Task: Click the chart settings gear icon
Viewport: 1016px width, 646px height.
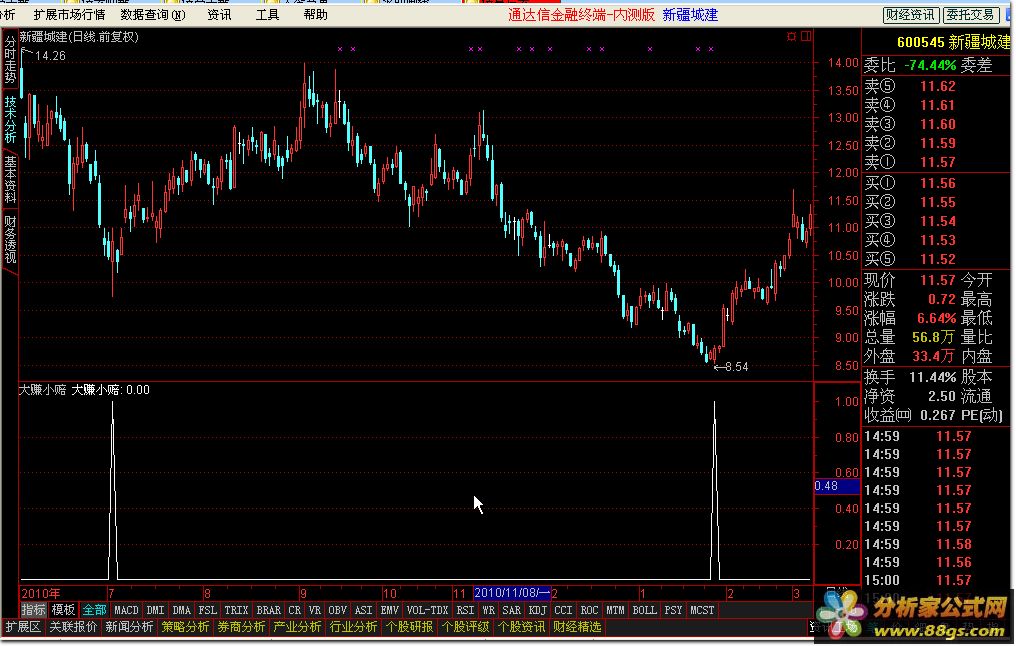Action: click(x=791, y=36)
